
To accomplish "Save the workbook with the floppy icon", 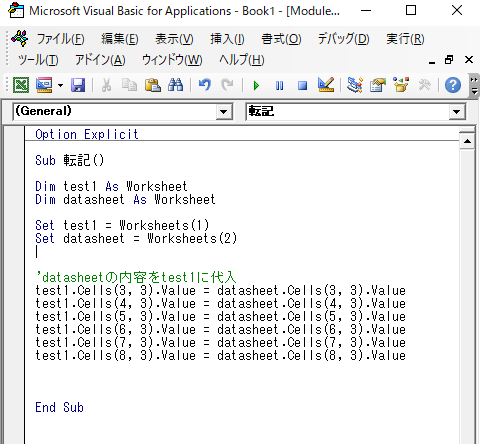I will click(x=78, y=85).
